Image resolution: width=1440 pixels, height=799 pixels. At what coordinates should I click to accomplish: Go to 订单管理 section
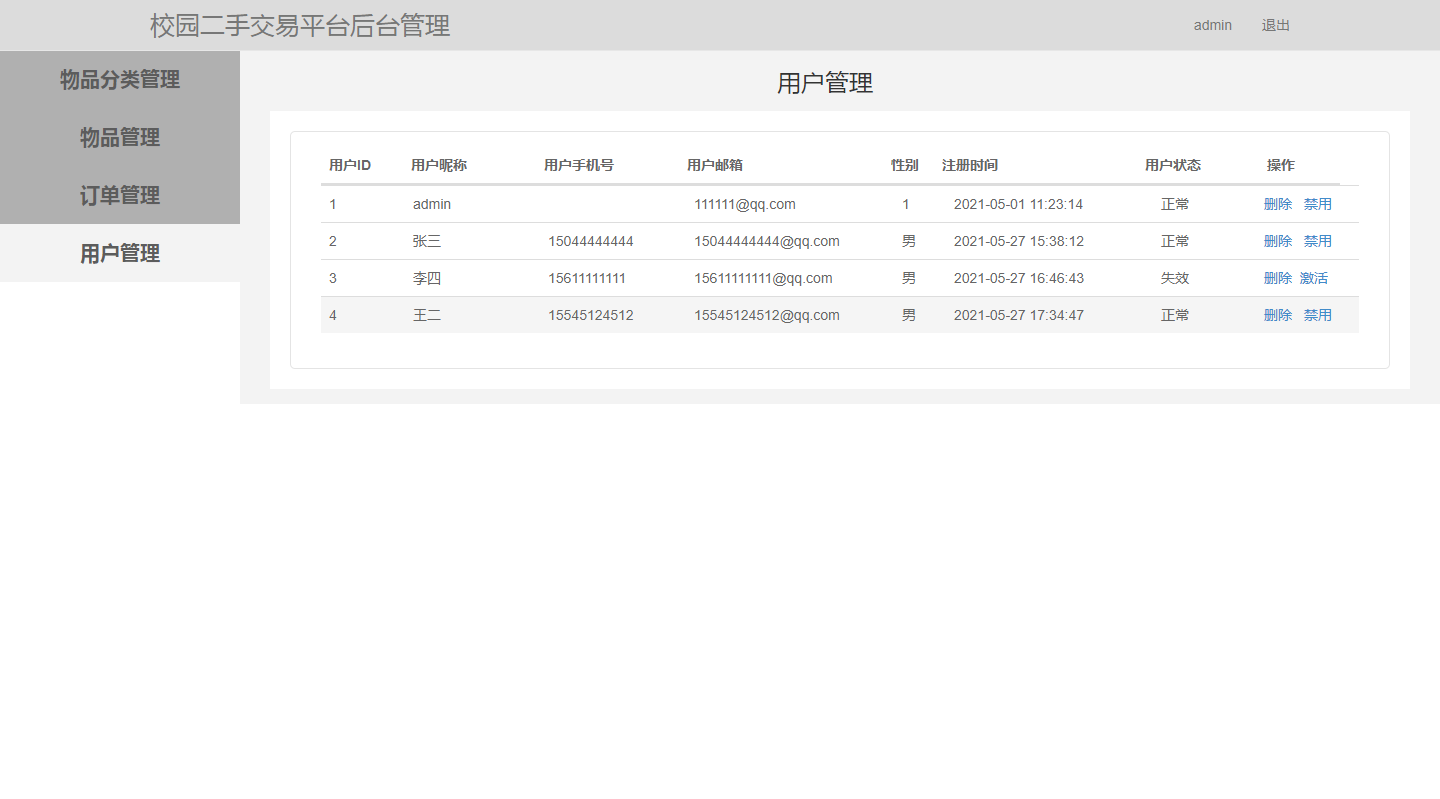[120, 196]
